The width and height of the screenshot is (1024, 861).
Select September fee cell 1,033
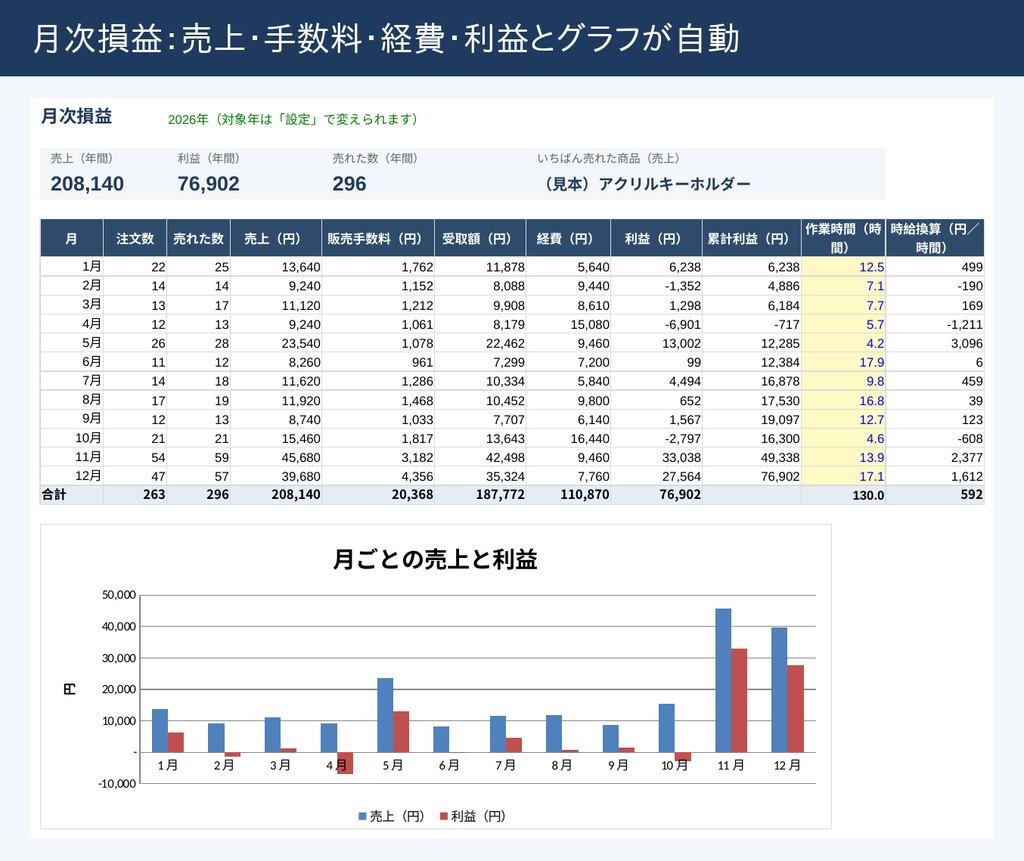378,419
